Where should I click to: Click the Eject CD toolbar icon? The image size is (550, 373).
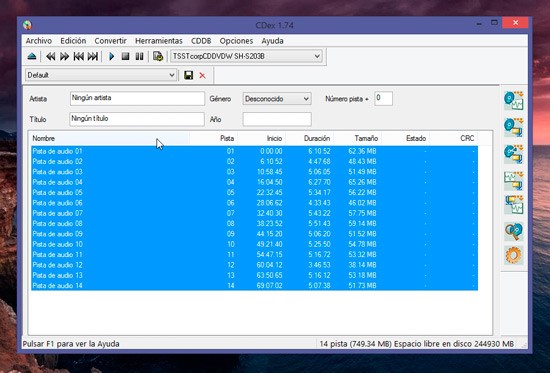tap(32, 56)
